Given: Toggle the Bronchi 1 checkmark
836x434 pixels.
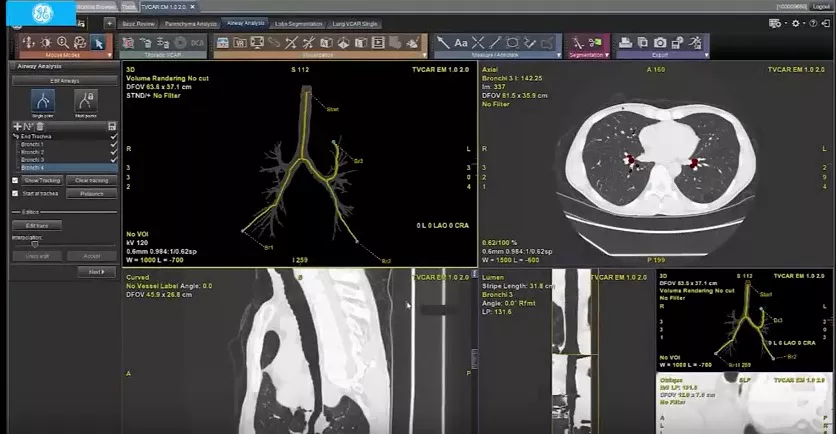Looking at the screenshot, I should (114, 144).
